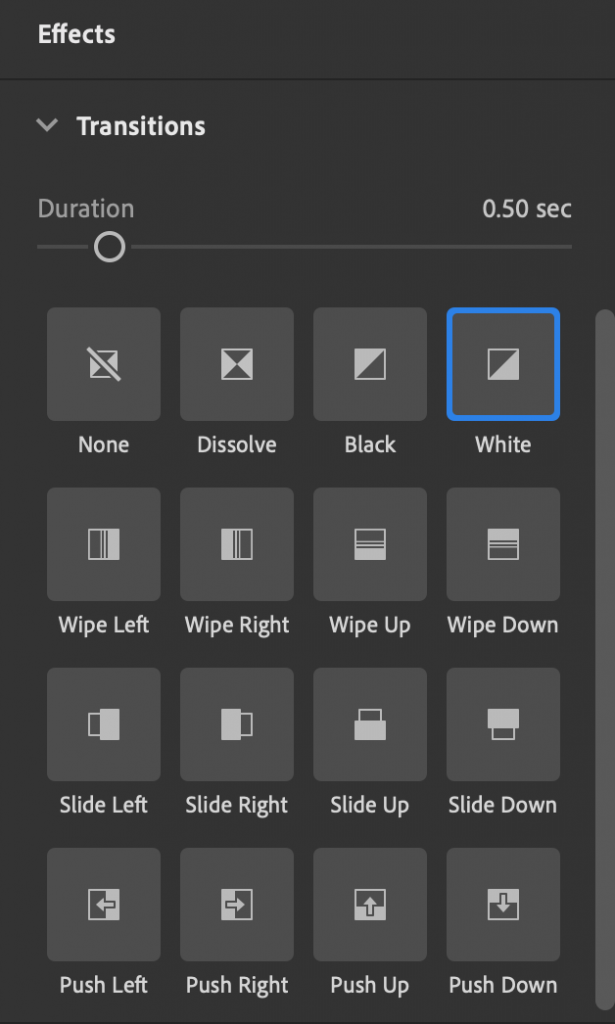Select the Slide Right transition
Screen dimensions: 615x1024
click(237, 724)
